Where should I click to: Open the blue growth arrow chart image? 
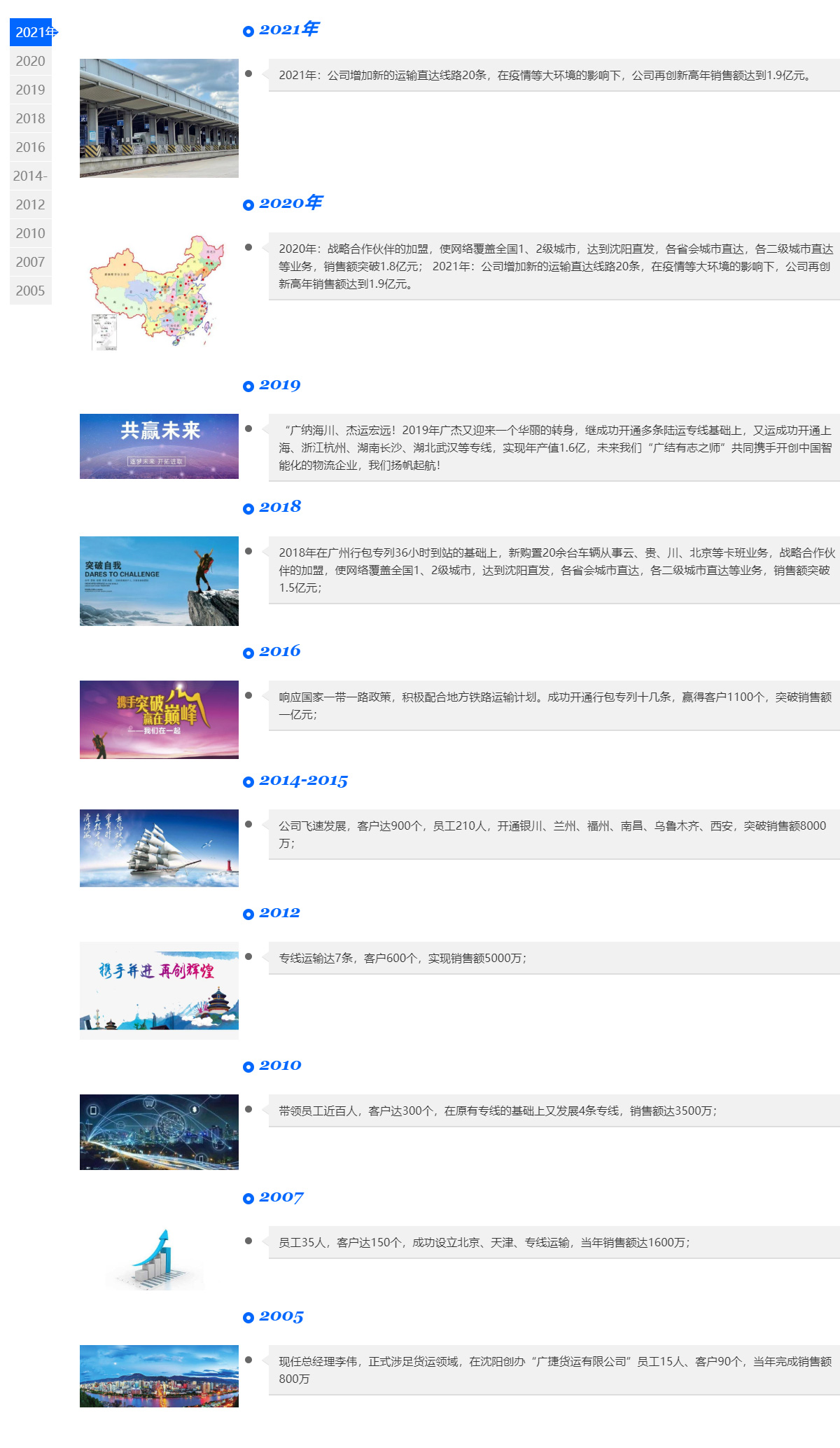pos(159,1260)
